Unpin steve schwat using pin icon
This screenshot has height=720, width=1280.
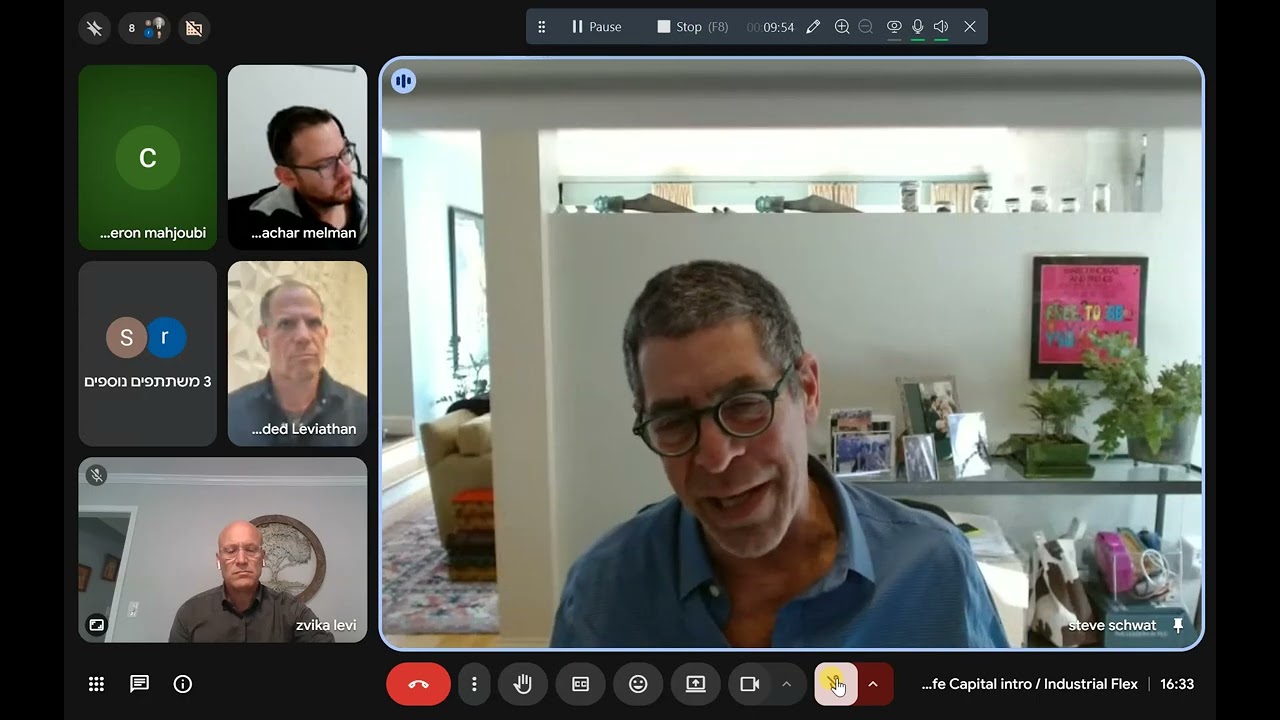[x=1177, y=625]
